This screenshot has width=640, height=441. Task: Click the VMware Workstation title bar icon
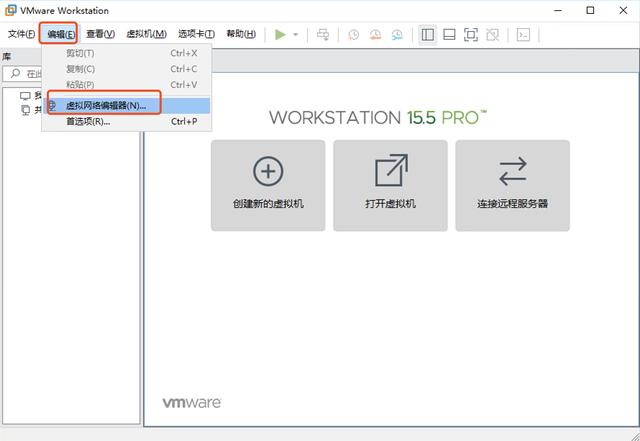(10, 10)
